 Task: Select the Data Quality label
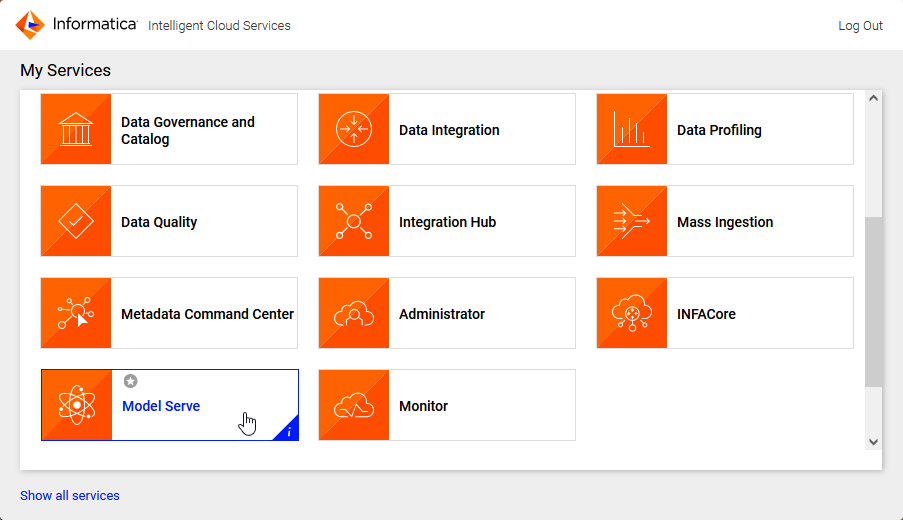pos(159,222)
